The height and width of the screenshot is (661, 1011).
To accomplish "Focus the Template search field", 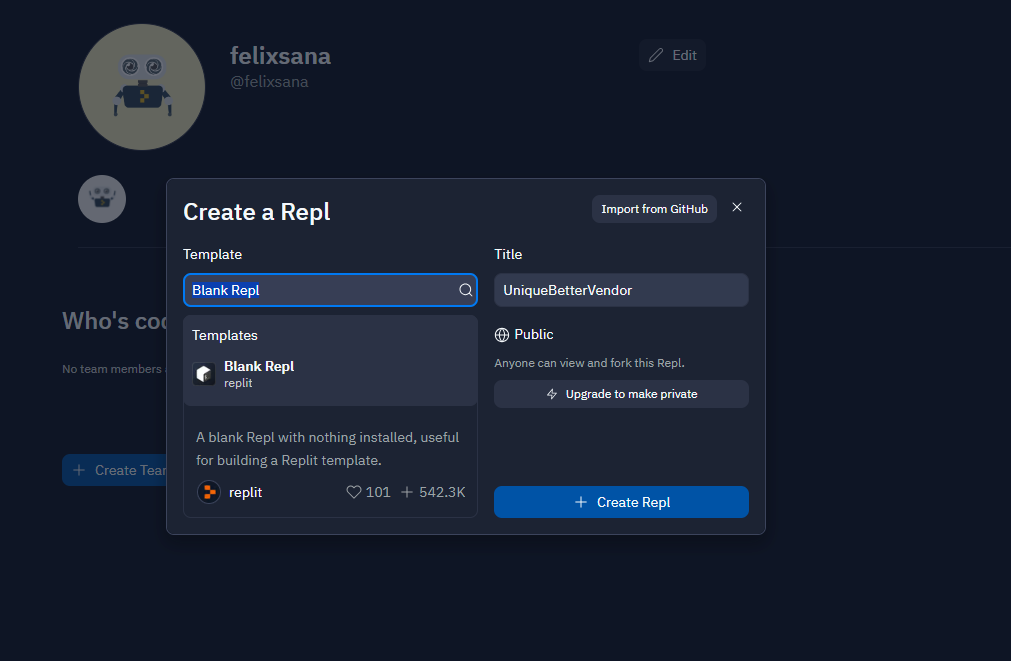I will [330, 290].
